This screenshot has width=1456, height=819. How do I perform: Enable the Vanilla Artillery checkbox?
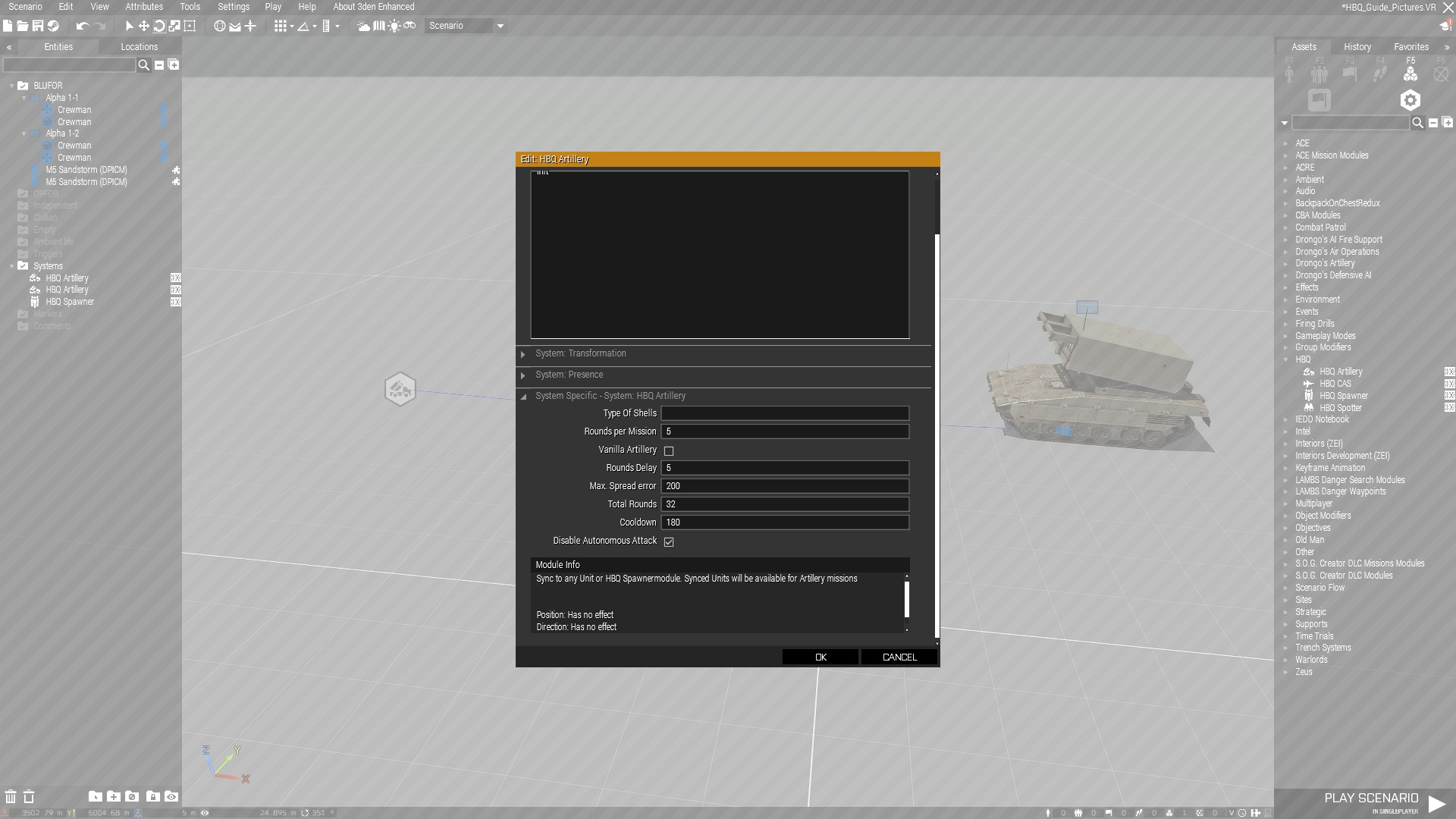tap(669, 450)
